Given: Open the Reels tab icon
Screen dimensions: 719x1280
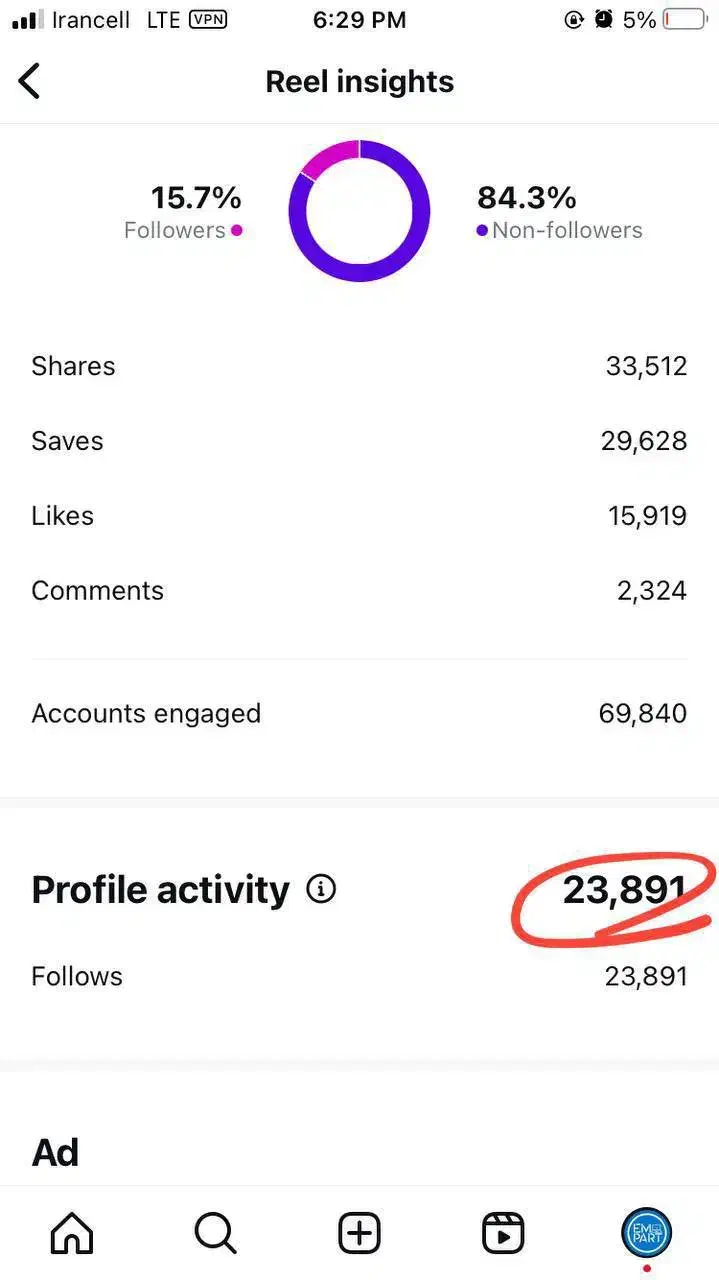Looking at the screenshot, I should coord(503,1233).
